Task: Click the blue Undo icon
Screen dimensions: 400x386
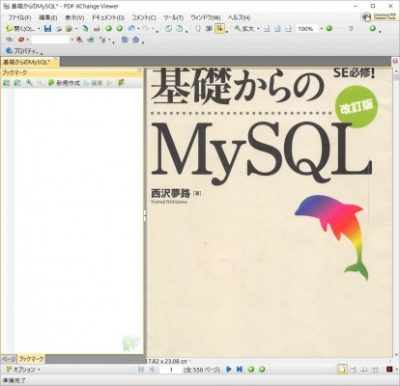Action: pyautogui.click(x=132, y=29)
